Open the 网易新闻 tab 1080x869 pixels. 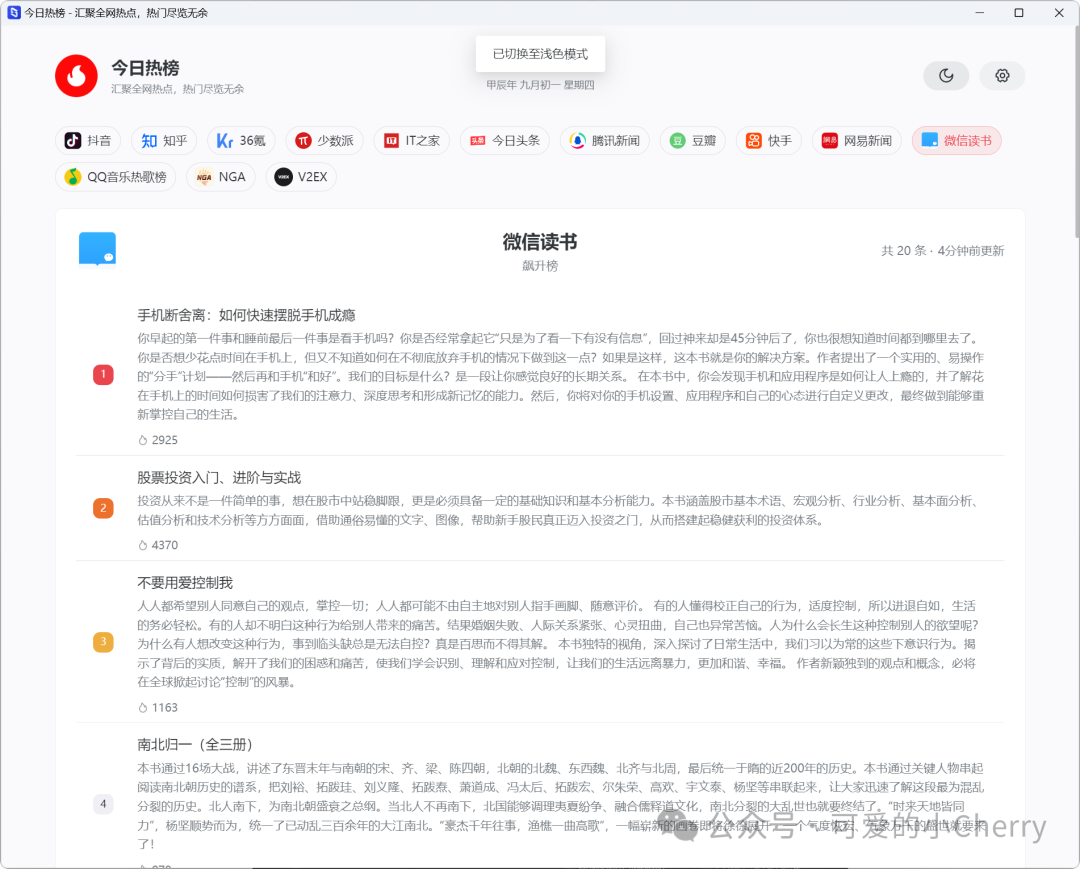(857, 140)
